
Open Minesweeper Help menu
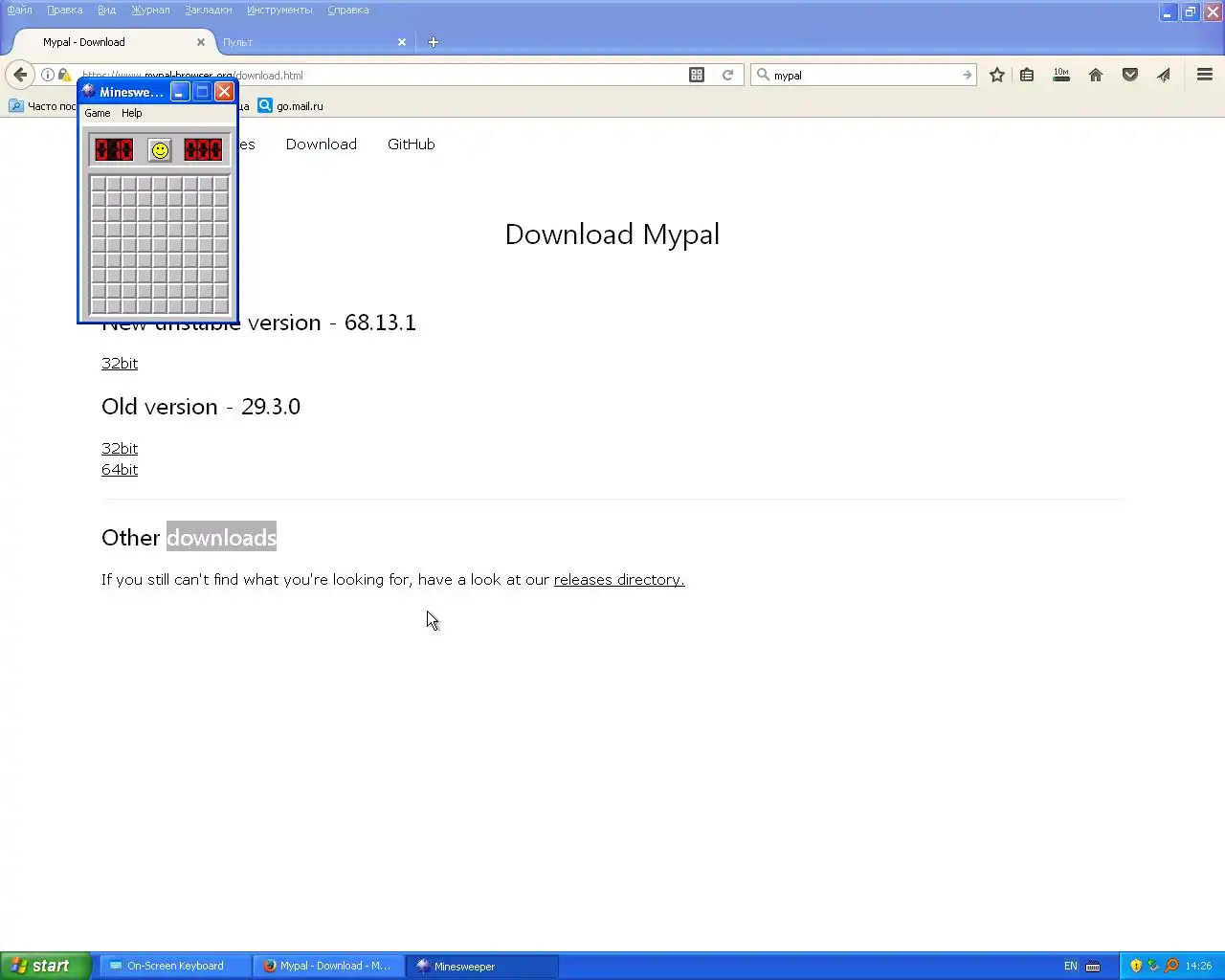click(x=132, y=113)
